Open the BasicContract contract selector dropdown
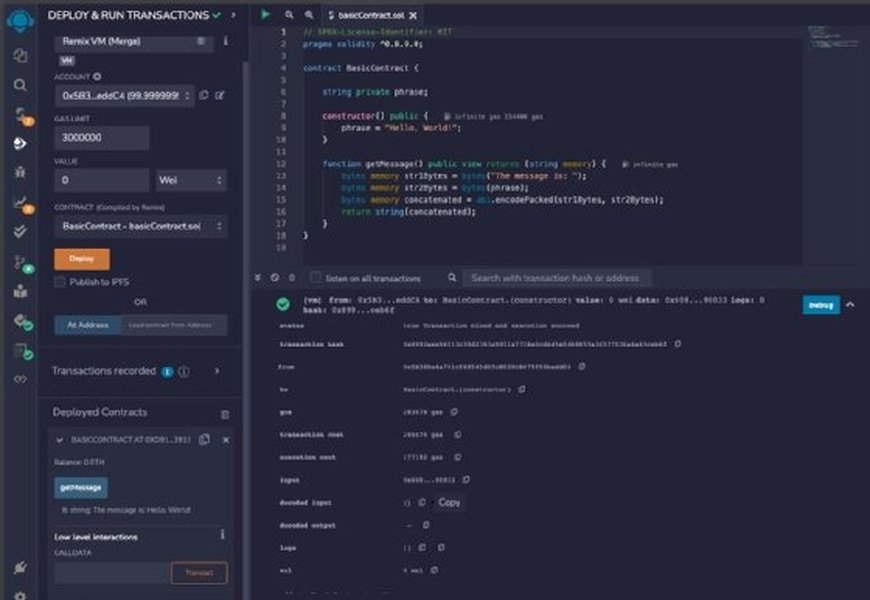This screenshot has width=870, height=600. [141, 226]
